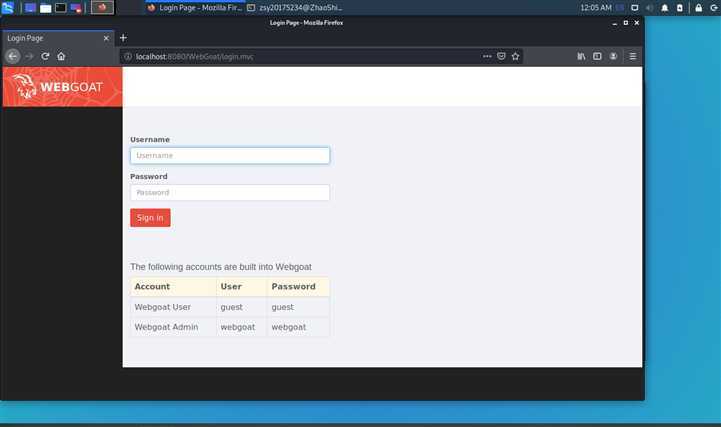The width and height of the screenshot is (721, 427).
Task: Save the page to Pocket
Action: point(501,56)
